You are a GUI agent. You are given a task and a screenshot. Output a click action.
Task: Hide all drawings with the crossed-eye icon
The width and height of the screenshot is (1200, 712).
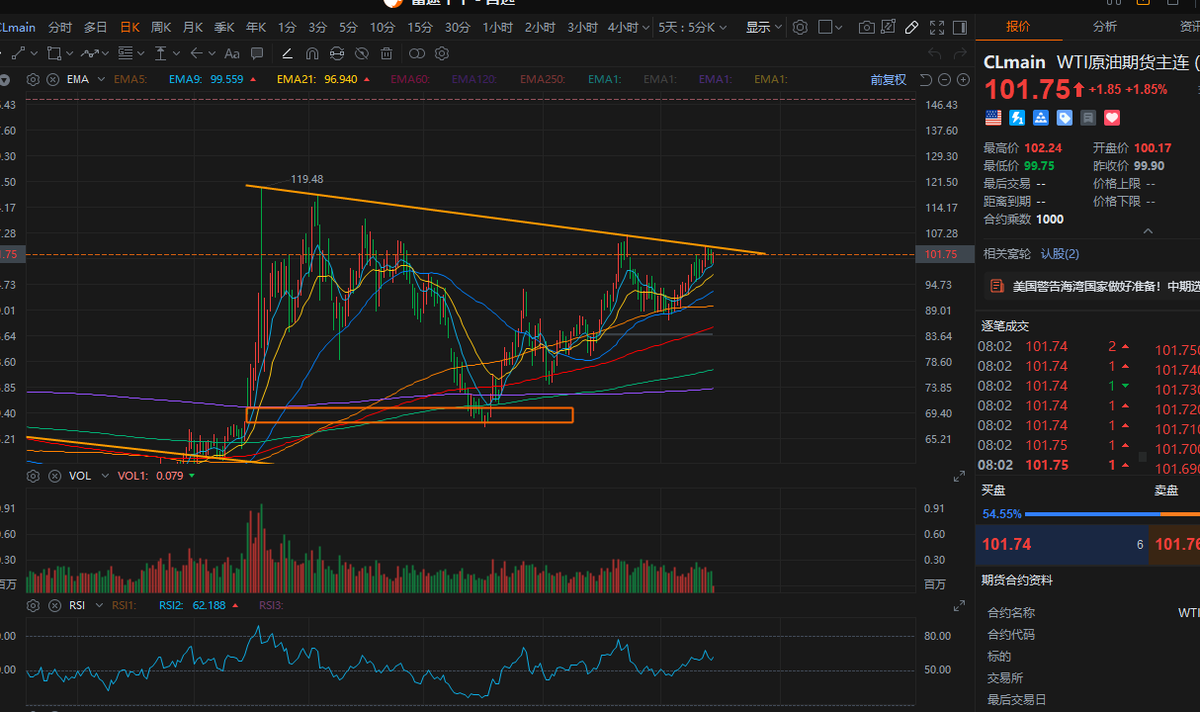tap(361, 53)
